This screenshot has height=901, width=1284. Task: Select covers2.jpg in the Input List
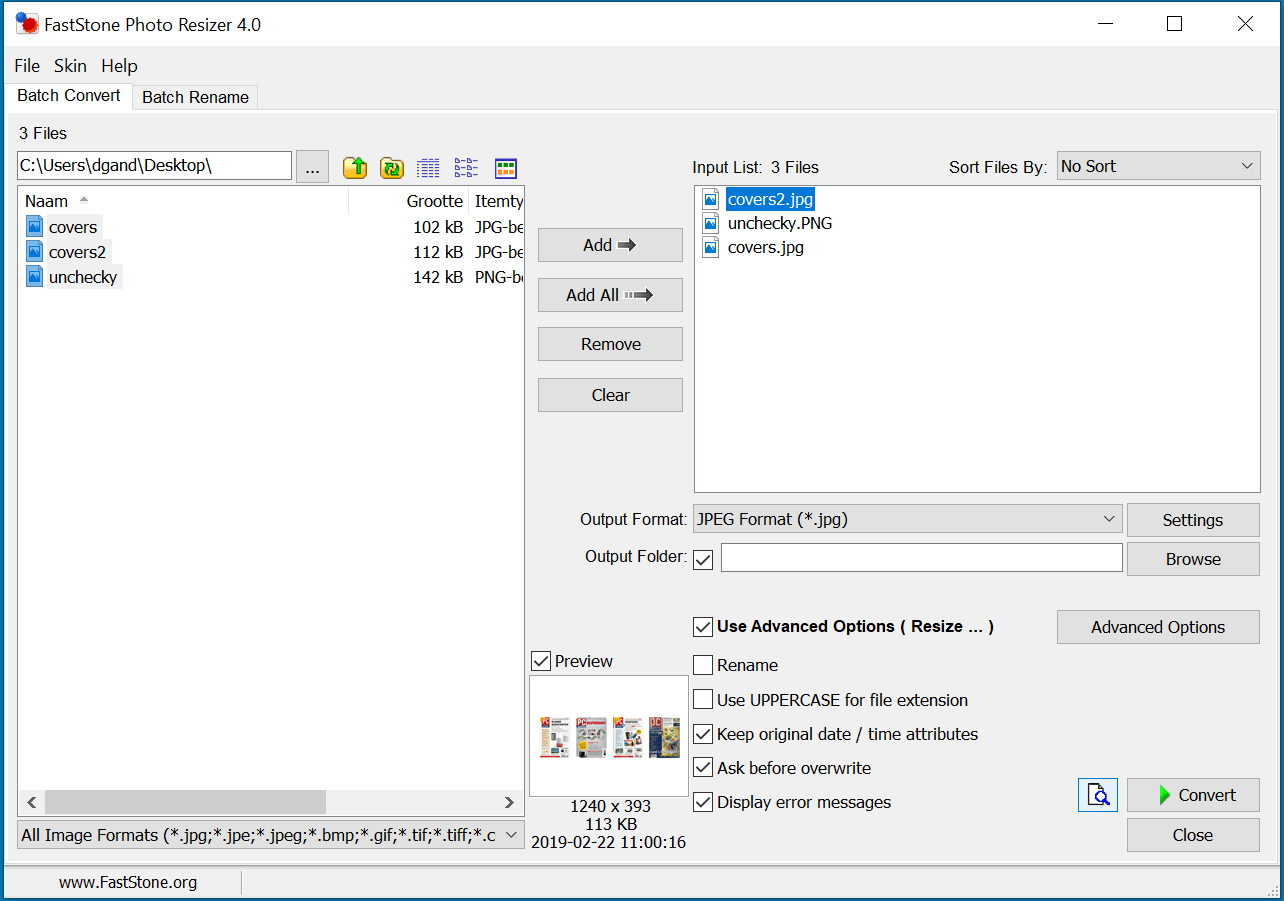click(770, 199)
